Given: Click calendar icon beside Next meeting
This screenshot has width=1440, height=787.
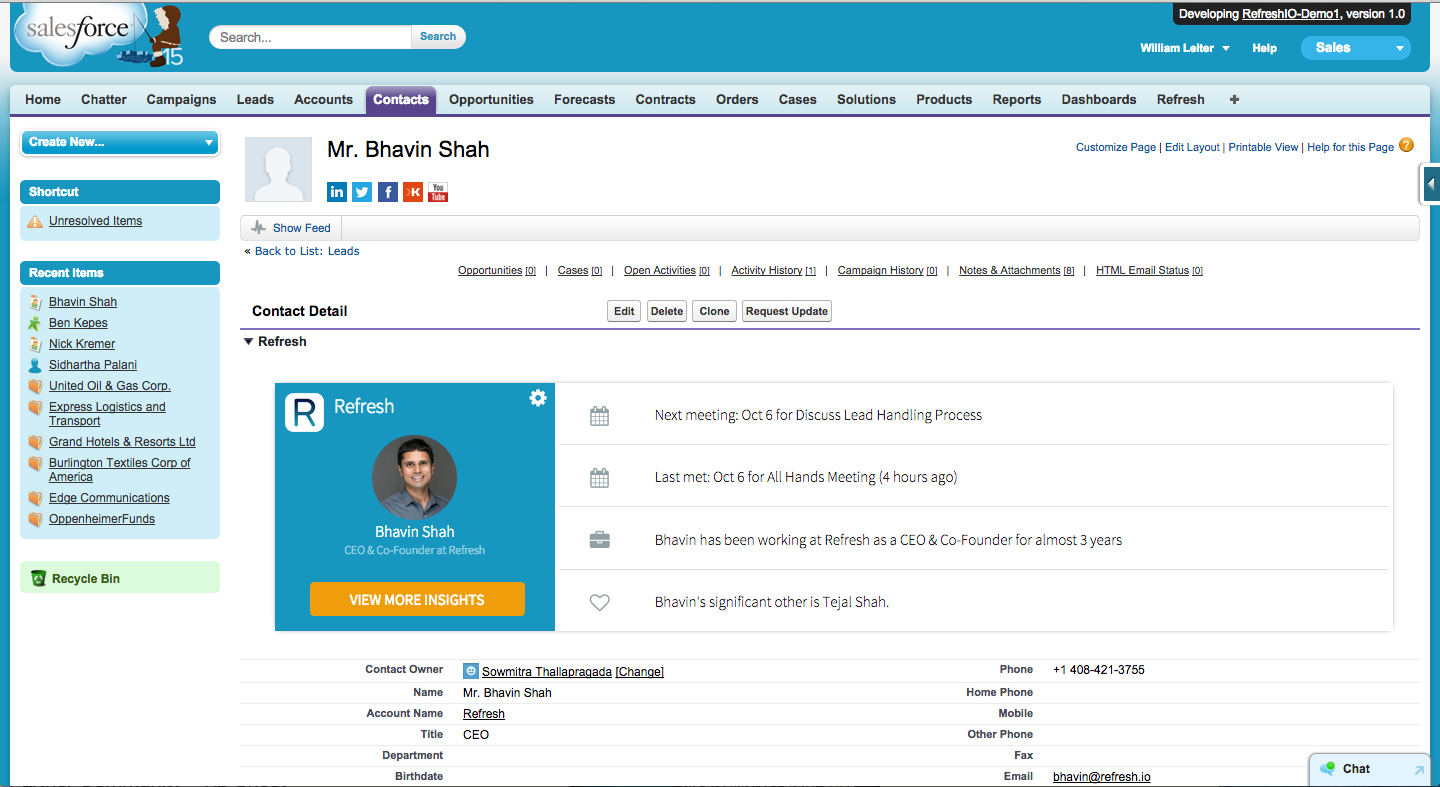Looking at the screenshot, I should click(x=599, y=416).
